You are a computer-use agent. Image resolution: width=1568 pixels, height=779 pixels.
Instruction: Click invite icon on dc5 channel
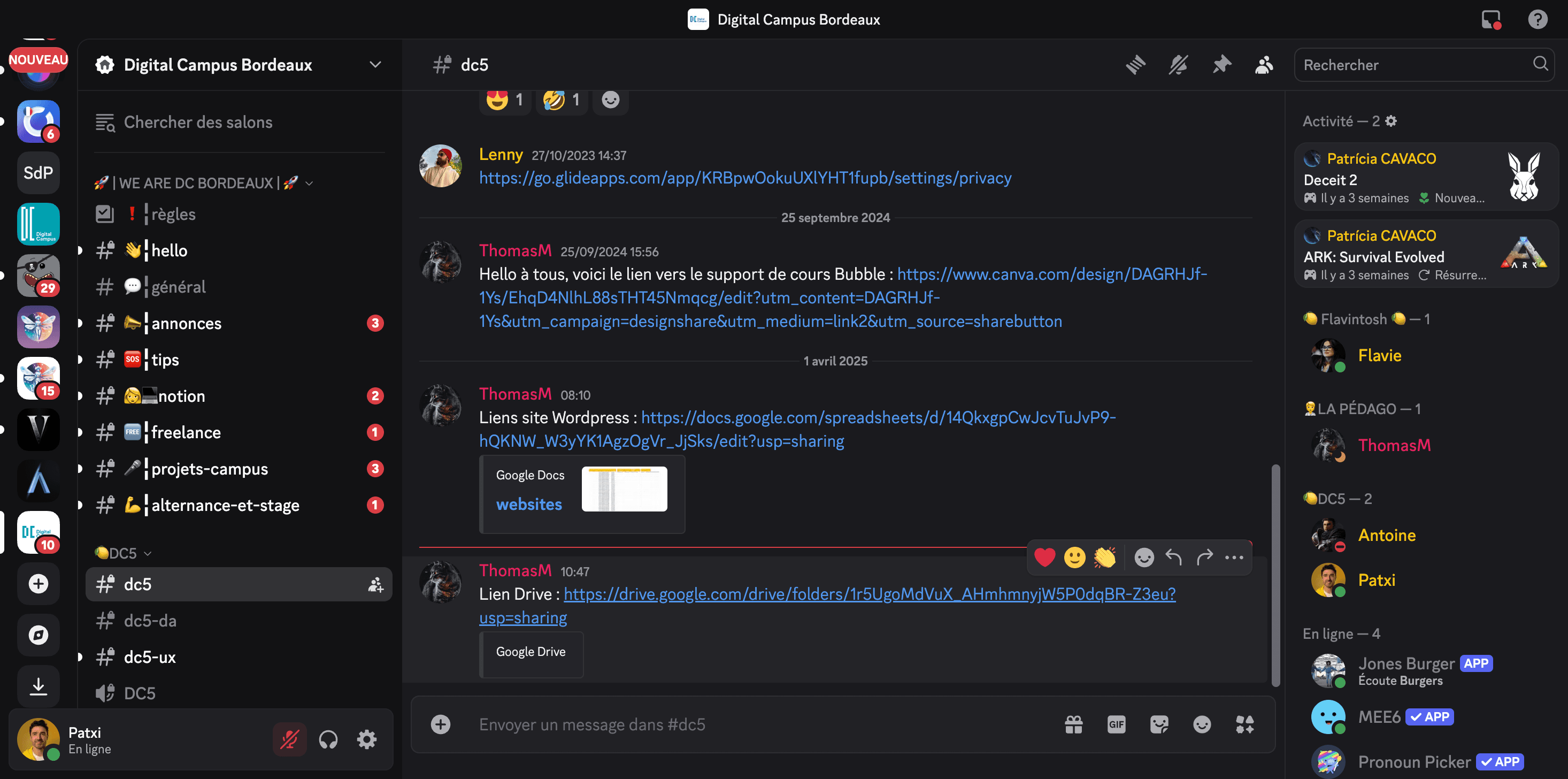point(375,584)
